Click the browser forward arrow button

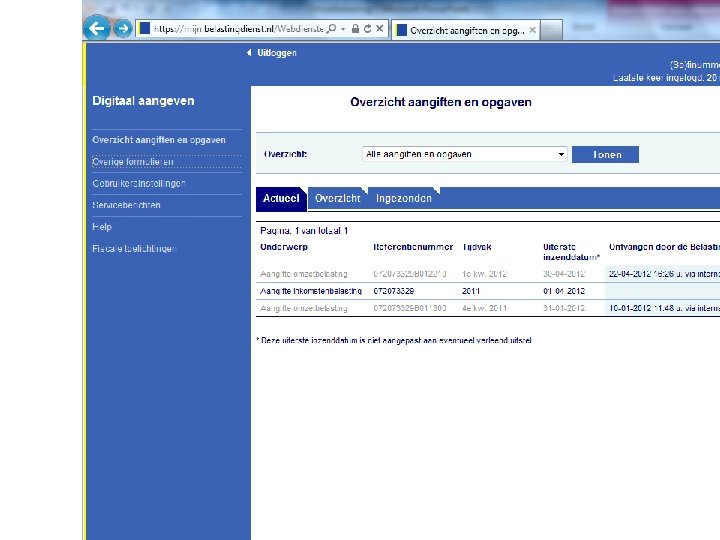[x=123, y=29]
